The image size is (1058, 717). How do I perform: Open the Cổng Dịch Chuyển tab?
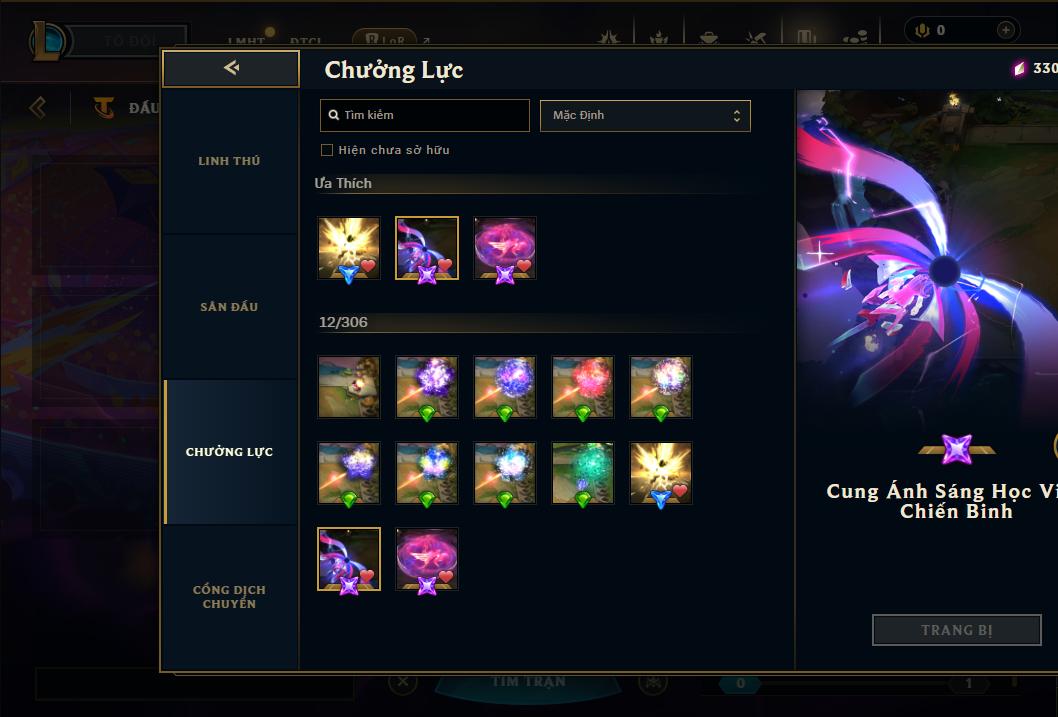(x=229, y=596)
